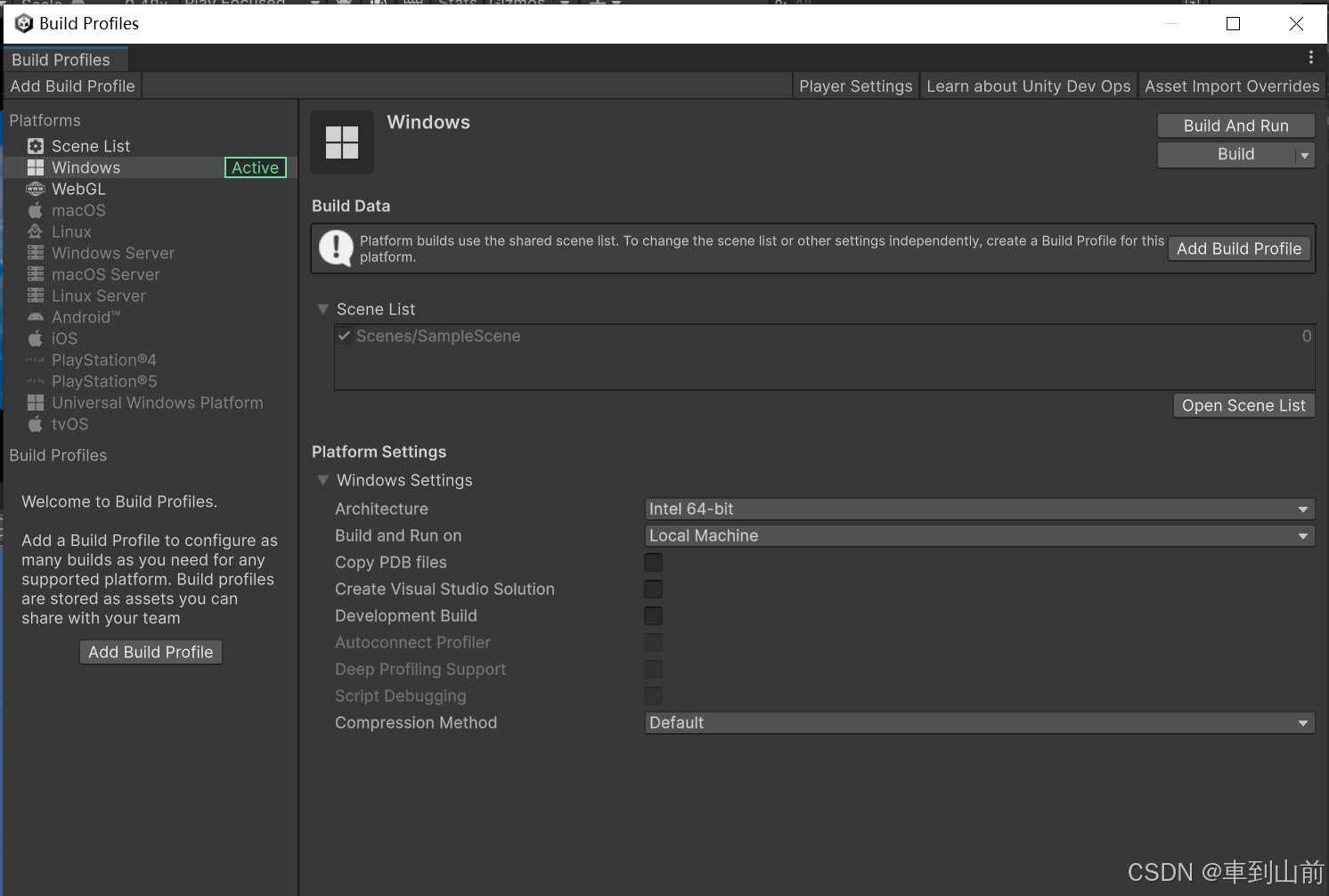Click the Active badge on Windows
The width and height of the screenshot is (1329, 896).
pos(256,167)
